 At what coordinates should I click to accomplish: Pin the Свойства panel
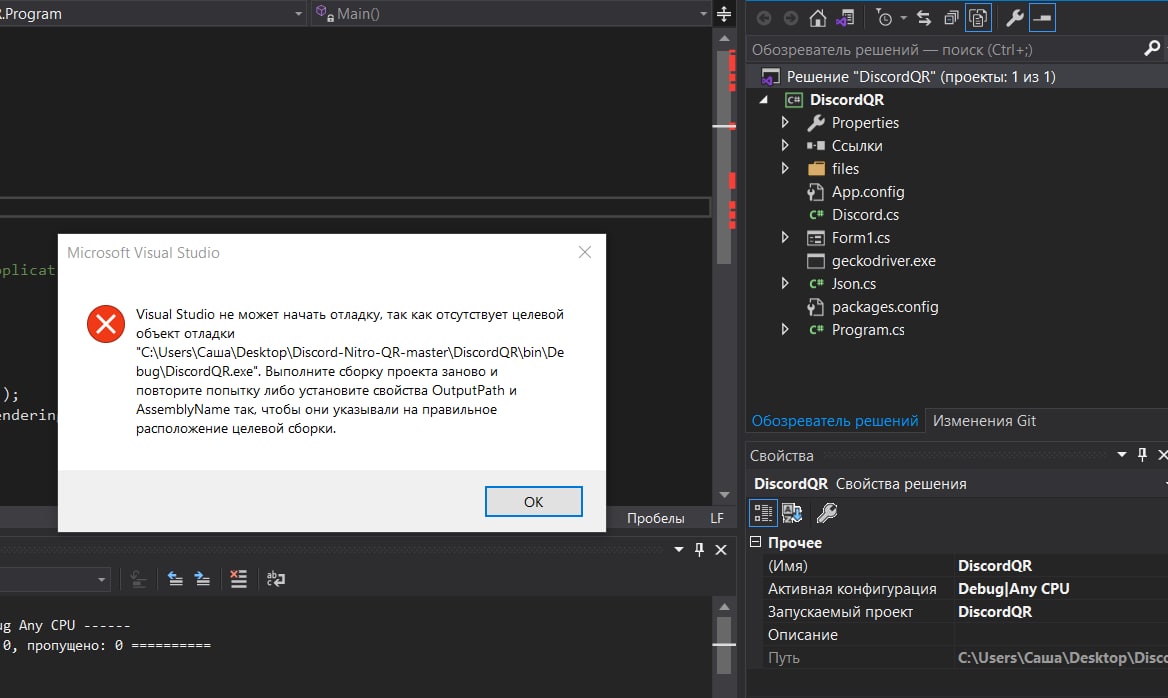pos(1143,454)
